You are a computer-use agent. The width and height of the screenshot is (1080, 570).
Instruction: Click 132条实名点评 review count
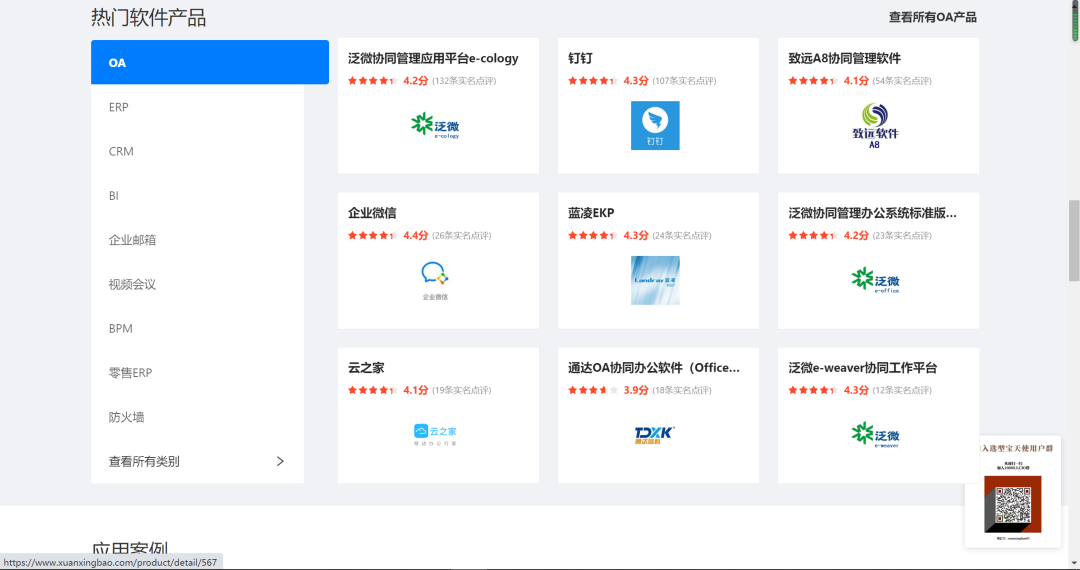pyautogui.click(x=464, y=81)
